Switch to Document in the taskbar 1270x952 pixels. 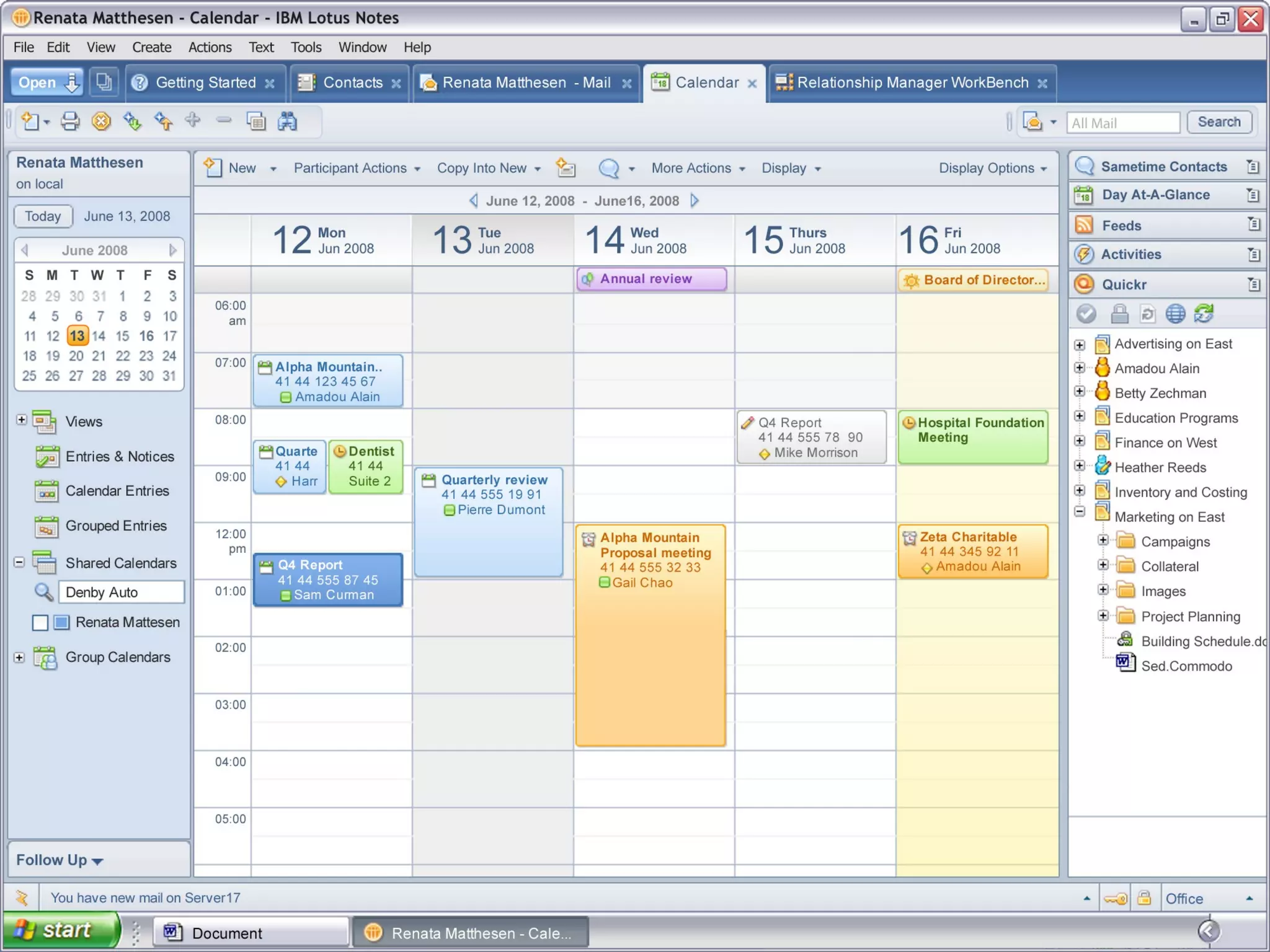(x=251, y=933)
